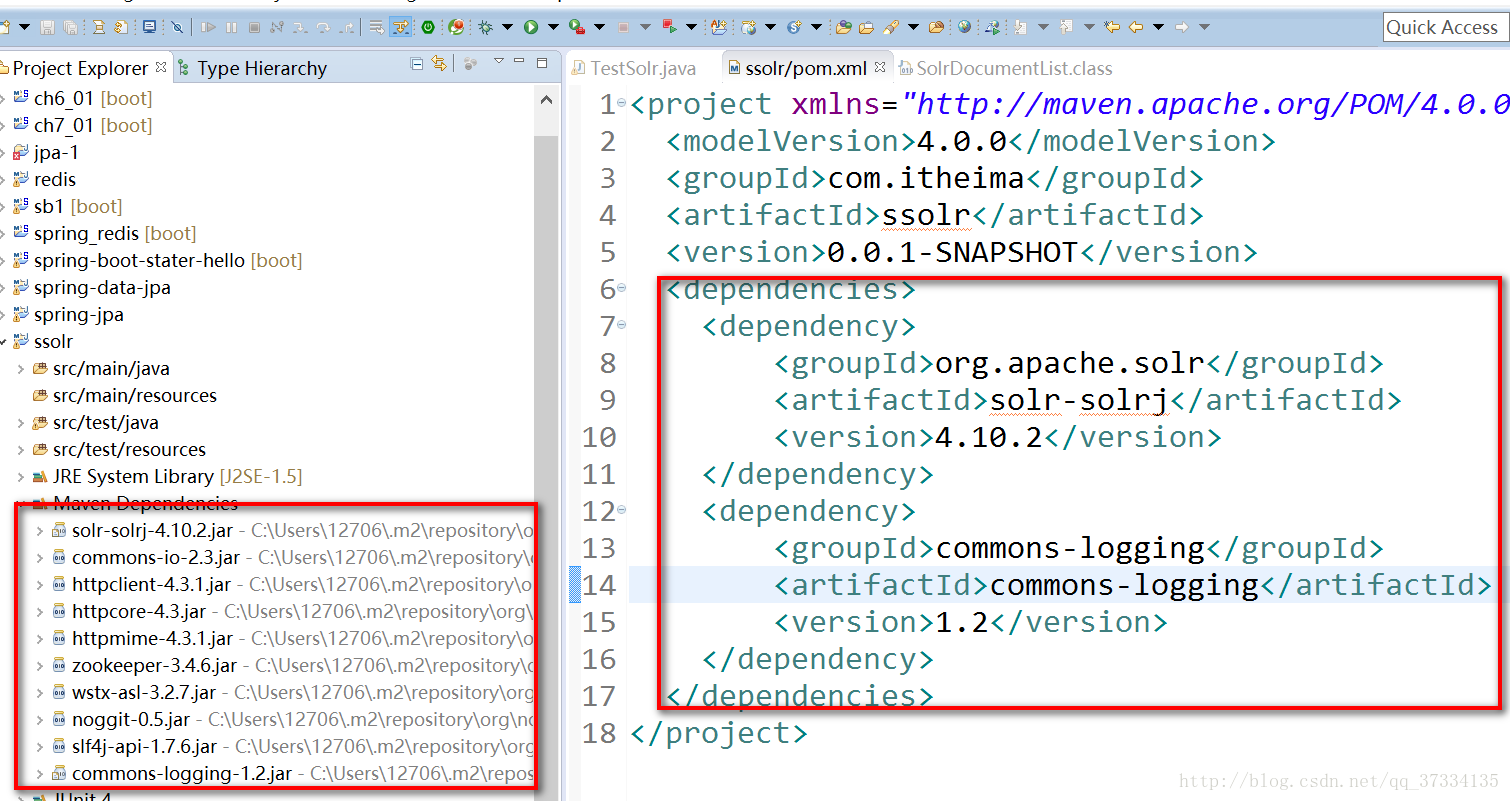Click the Relaunch icon with red badge
The image size is (1510, 801).
coord(457,27)
